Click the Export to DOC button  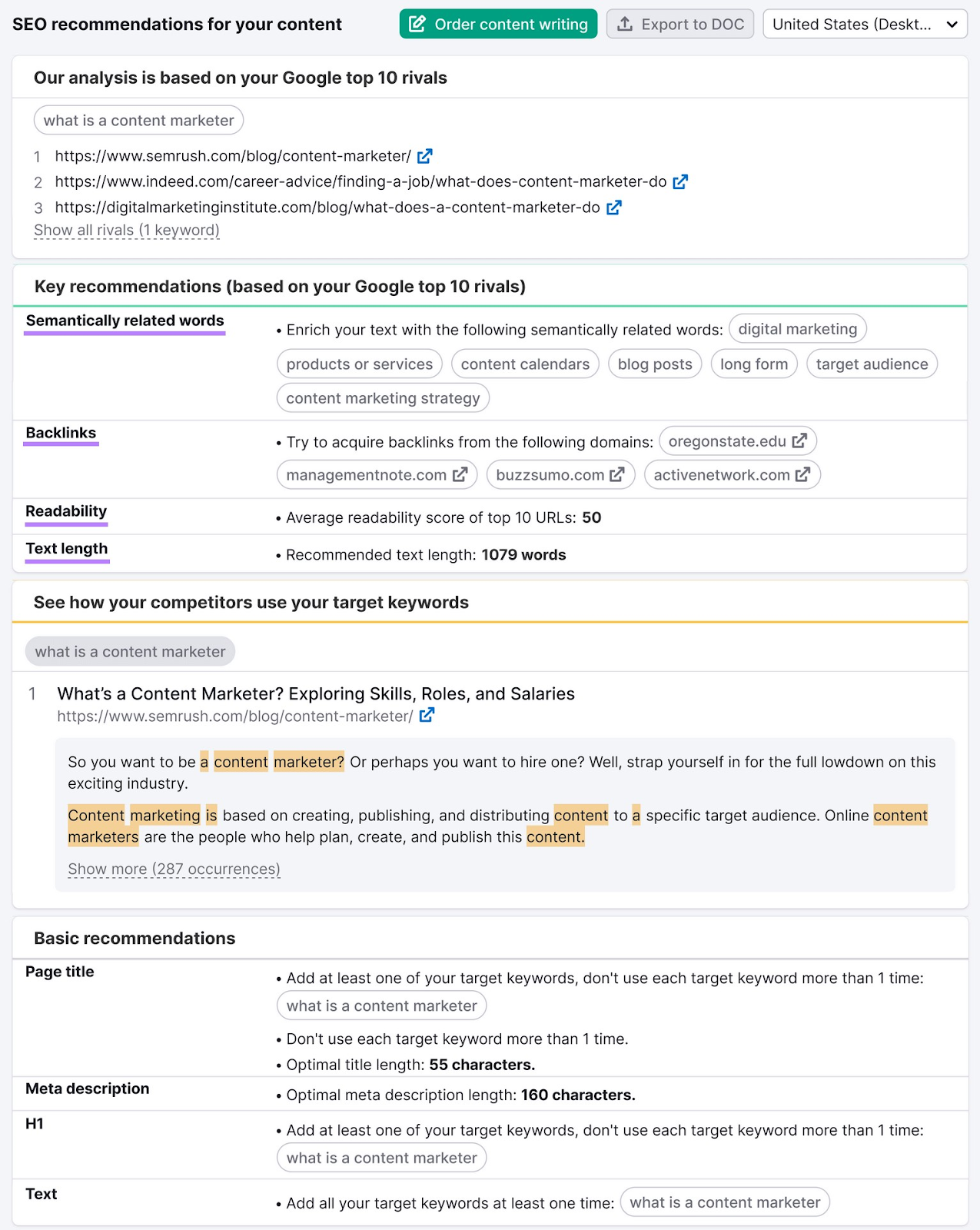tap(679, 24)
